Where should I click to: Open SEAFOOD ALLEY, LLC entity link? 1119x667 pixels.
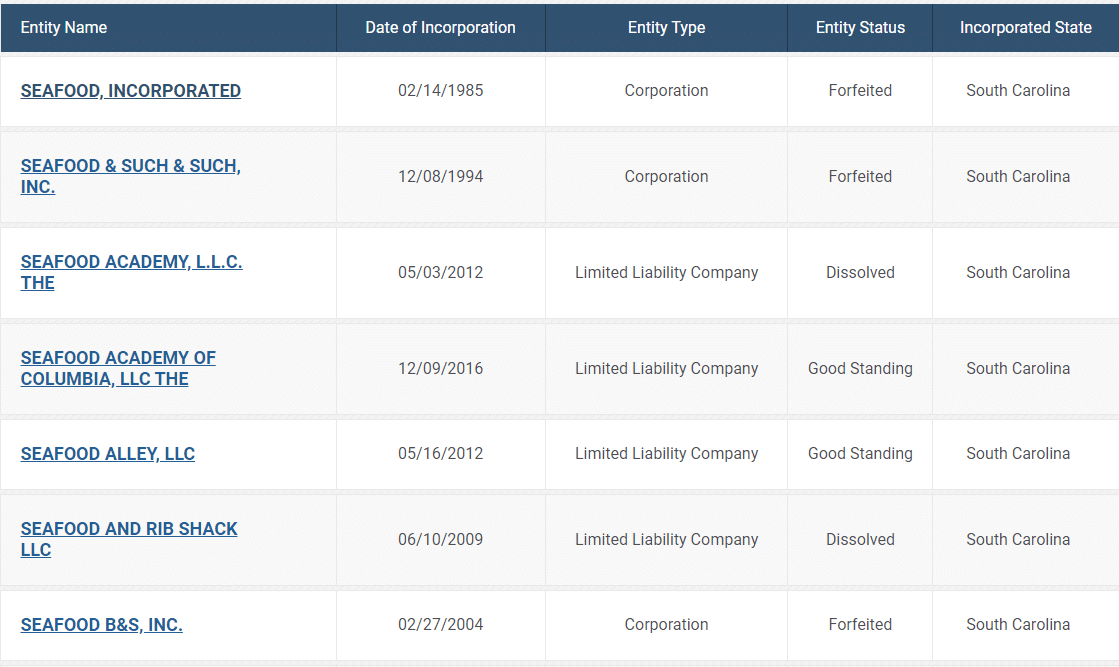tap(107, 454)
